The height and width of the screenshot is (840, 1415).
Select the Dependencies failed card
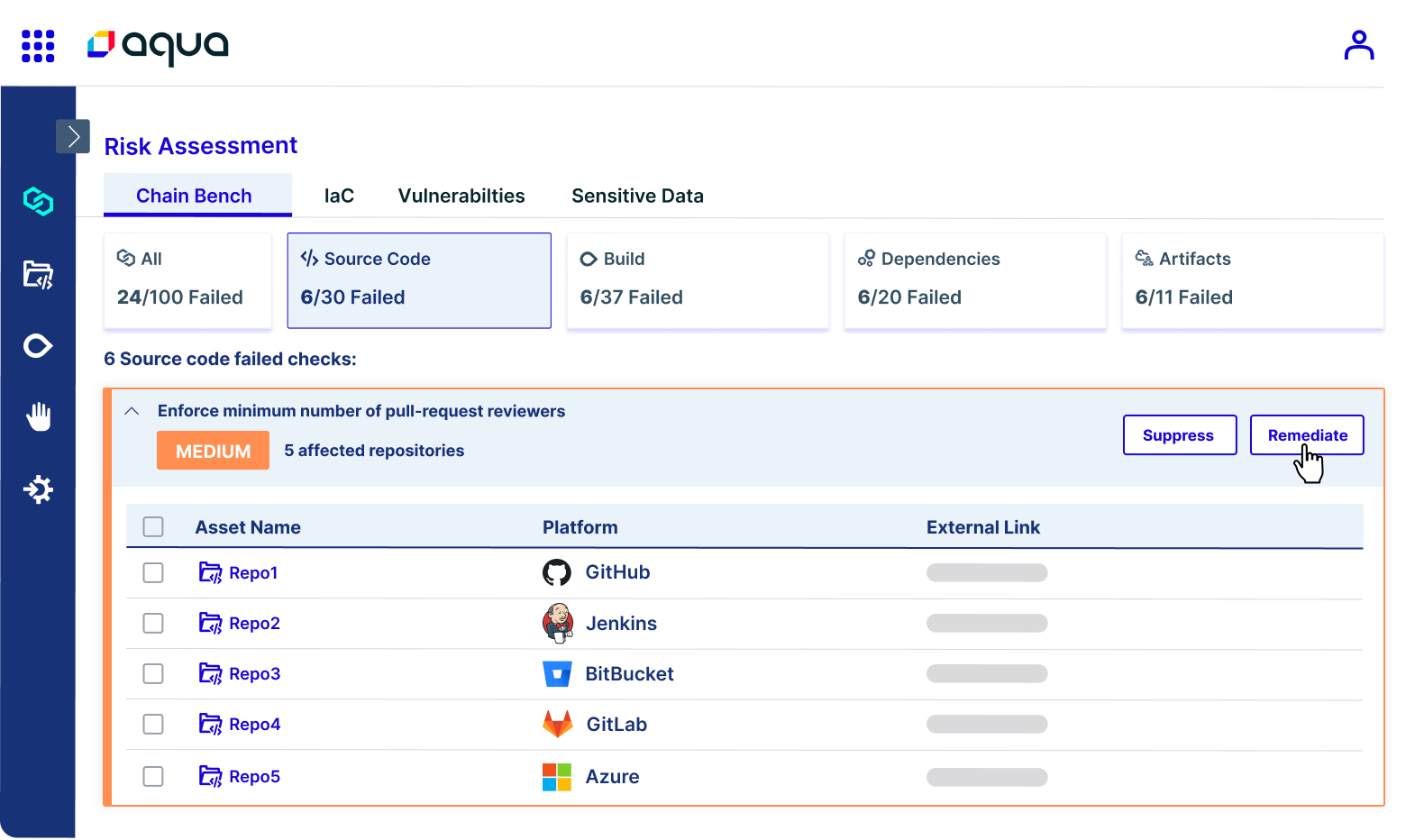click(x=975, y=280)
